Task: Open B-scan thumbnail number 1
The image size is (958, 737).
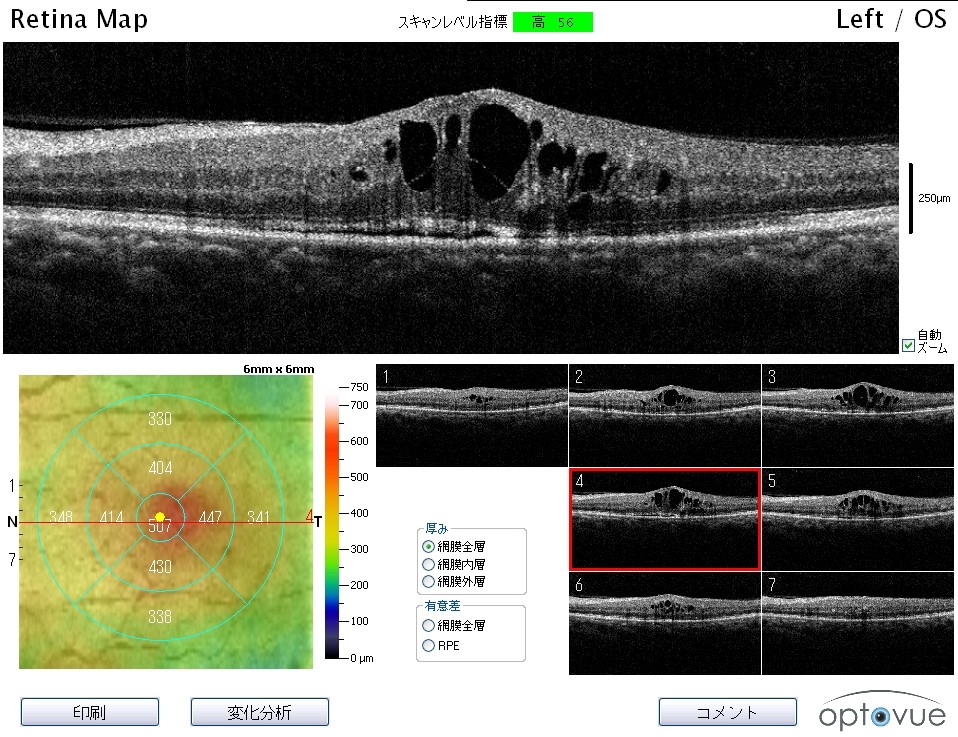Action: point(471,415)
